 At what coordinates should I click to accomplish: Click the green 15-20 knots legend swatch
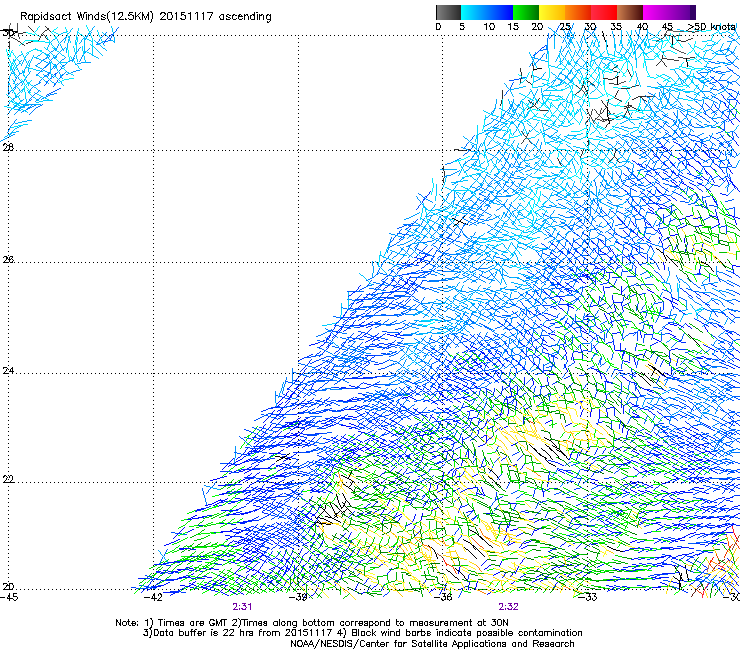pos(526,12)
